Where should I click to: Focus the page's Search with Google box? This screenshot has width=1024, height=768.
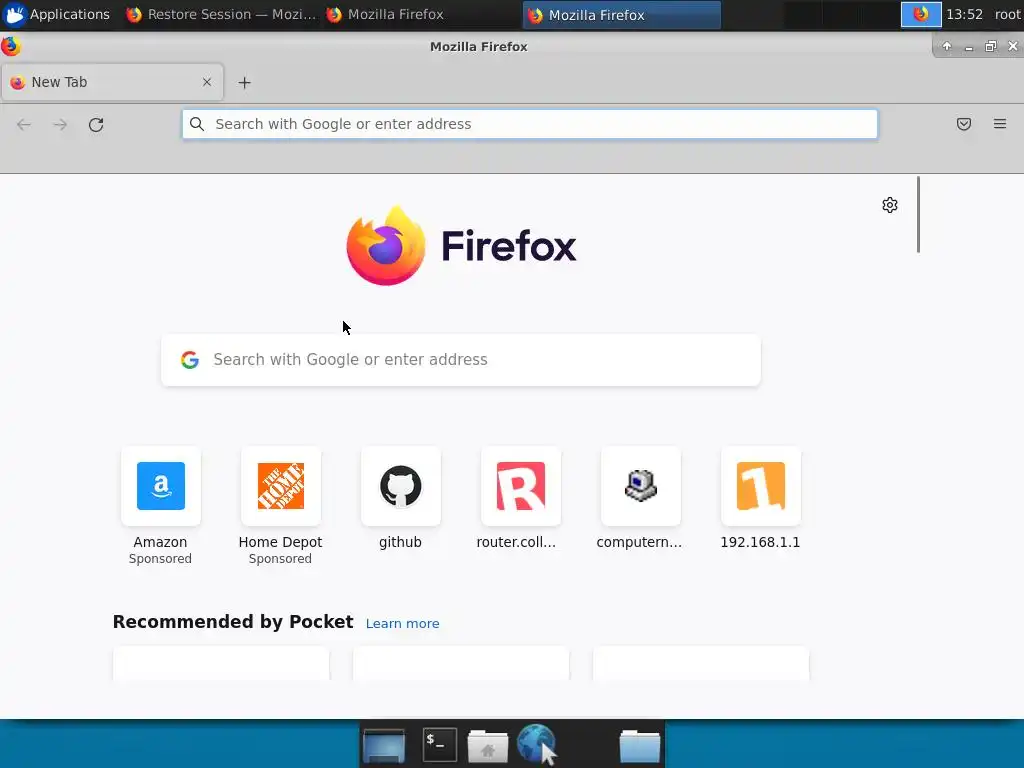[461, 360]
